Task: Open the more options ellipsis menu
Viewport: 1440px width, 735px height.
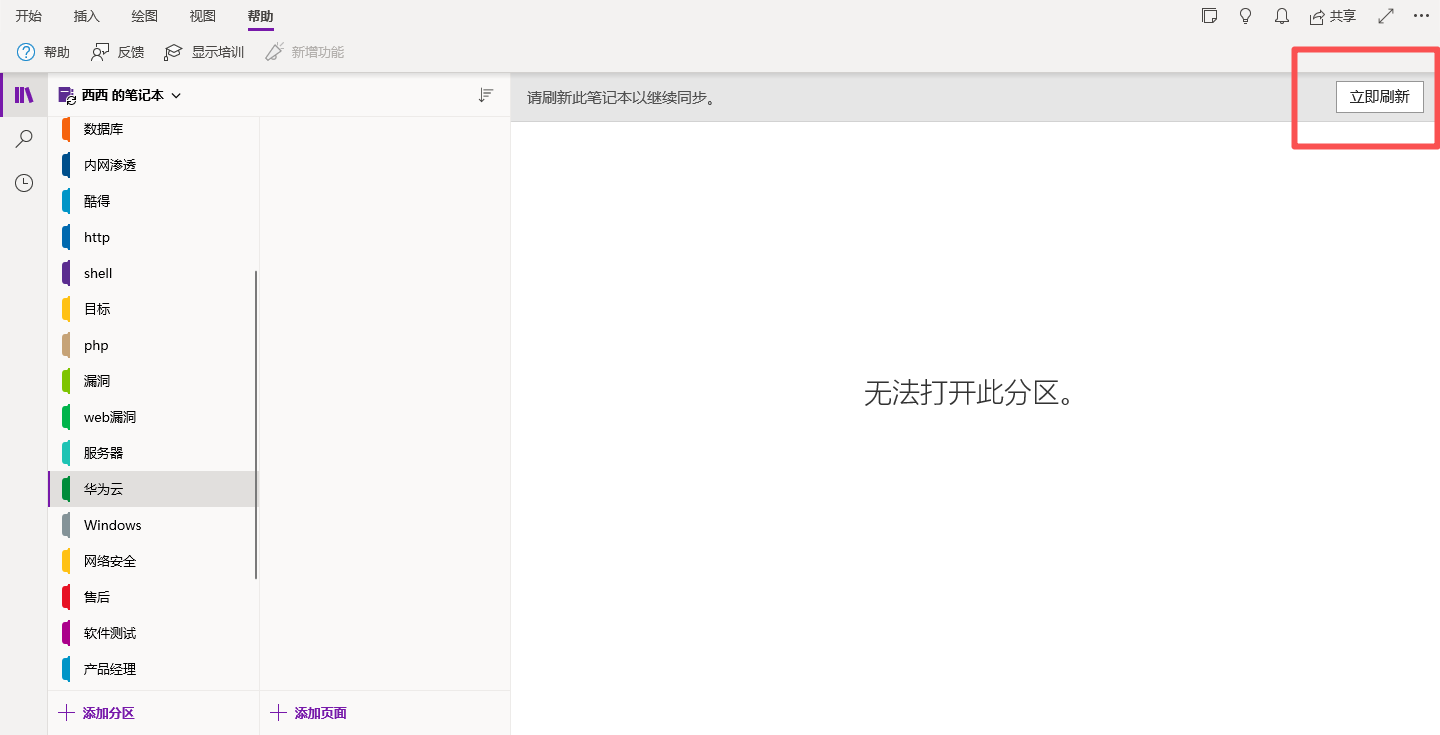Action: [x=1421, y=16]
